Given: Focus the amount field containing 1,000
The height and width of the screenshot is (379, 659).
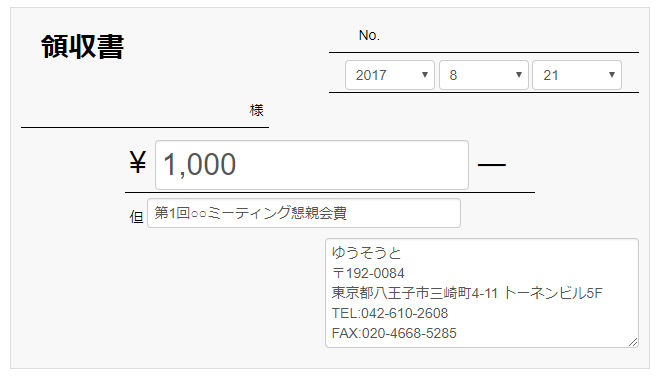Looking at the screenshot, I should coord(312,165).
